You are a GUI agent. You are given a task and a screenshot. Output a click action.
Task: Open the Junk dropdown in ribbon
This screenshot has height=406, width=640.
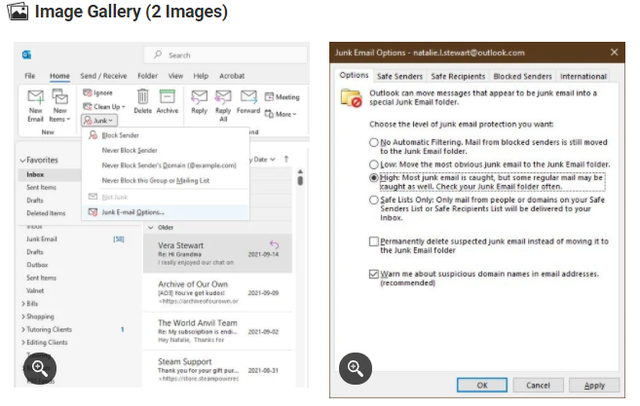[100, 120]
